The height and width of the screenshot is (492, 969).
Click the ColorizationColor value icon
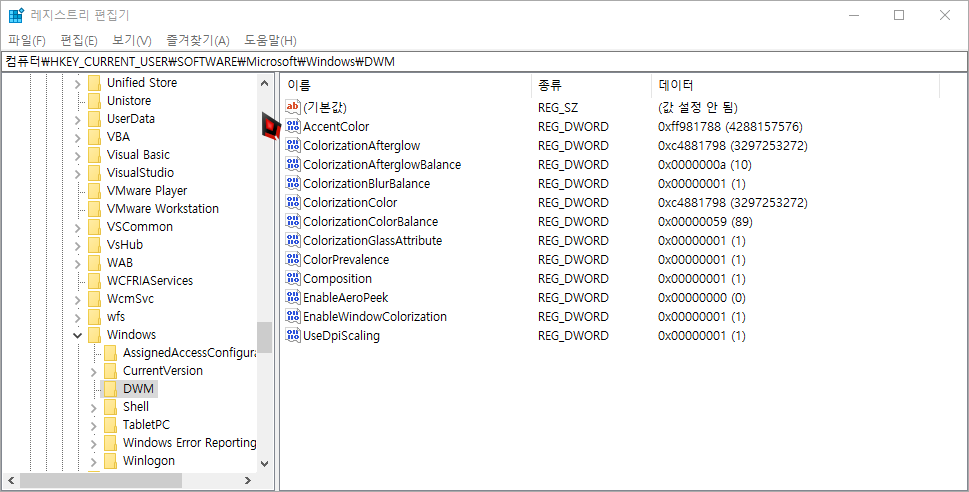[x=293, y=202]
